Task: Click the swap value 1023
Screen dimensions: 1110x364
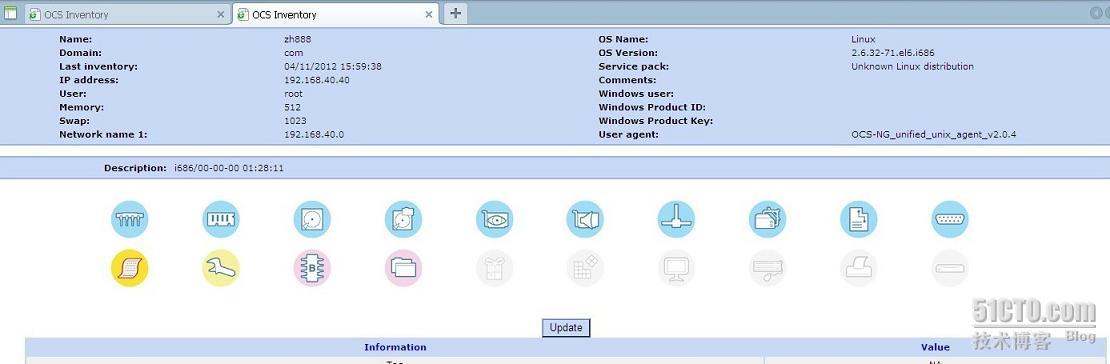Action: tap(295, 120)
